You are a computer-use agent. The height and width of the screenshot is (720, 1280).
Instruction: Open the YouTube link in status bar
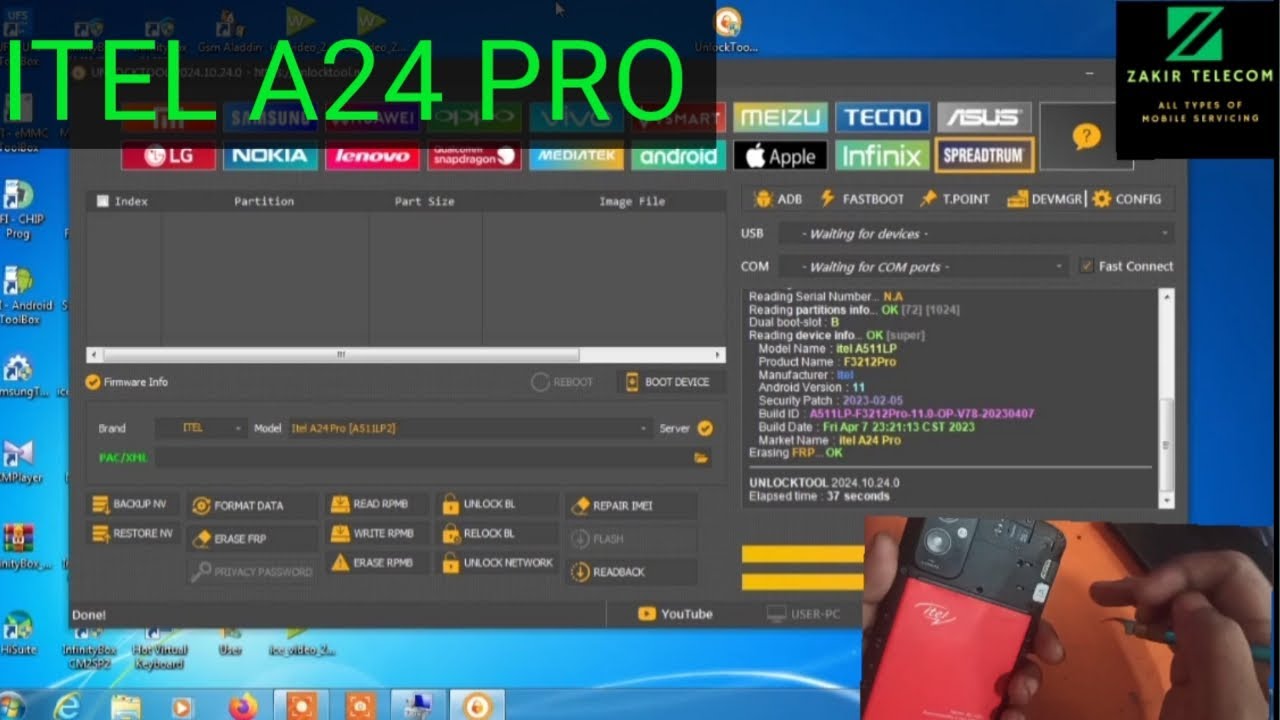click(676, 614)
